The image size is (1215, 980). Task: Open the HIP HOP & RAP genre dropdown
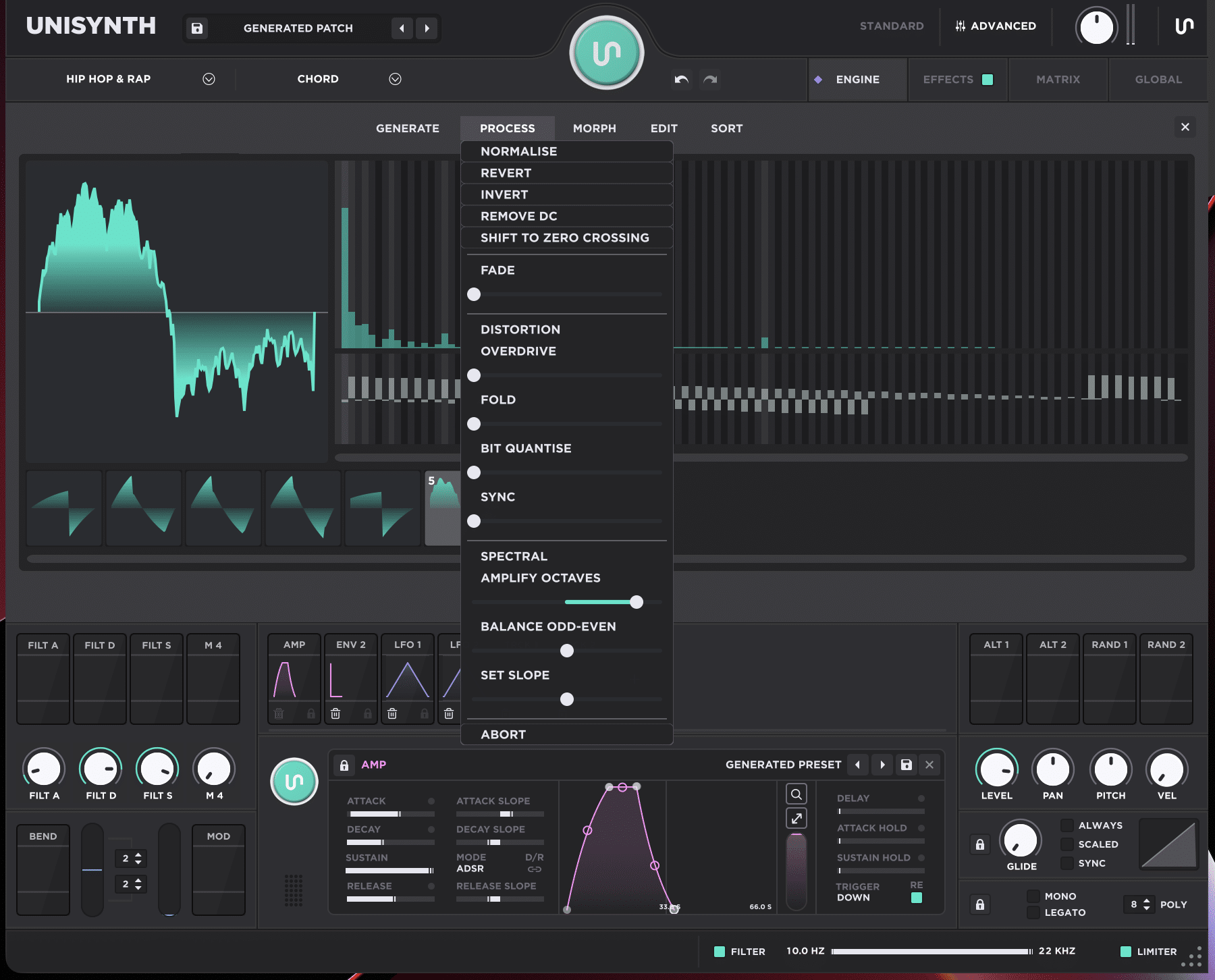209,79
